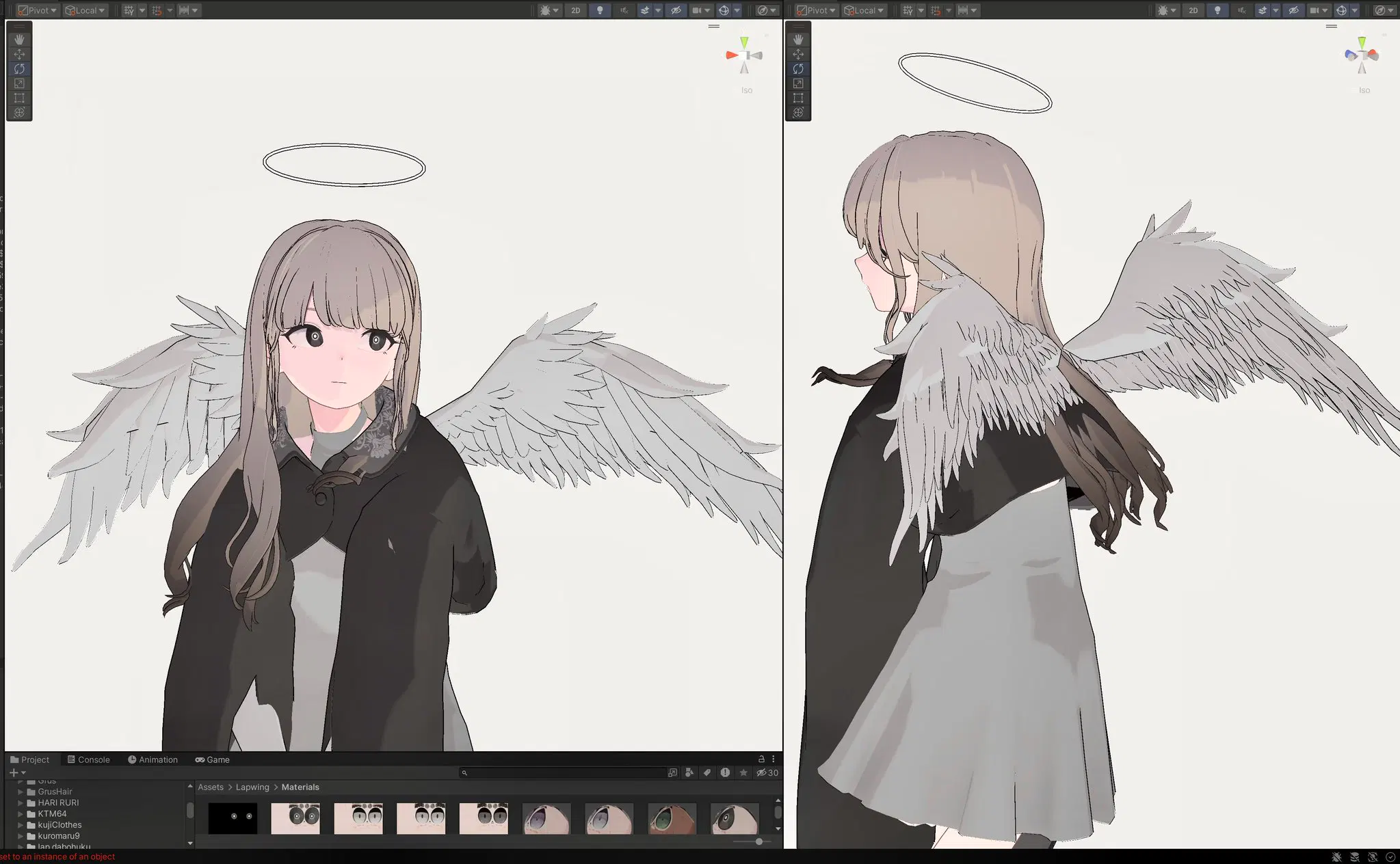
Task: Select the Scale tool in left scene
Action: (x=19, y=83)
